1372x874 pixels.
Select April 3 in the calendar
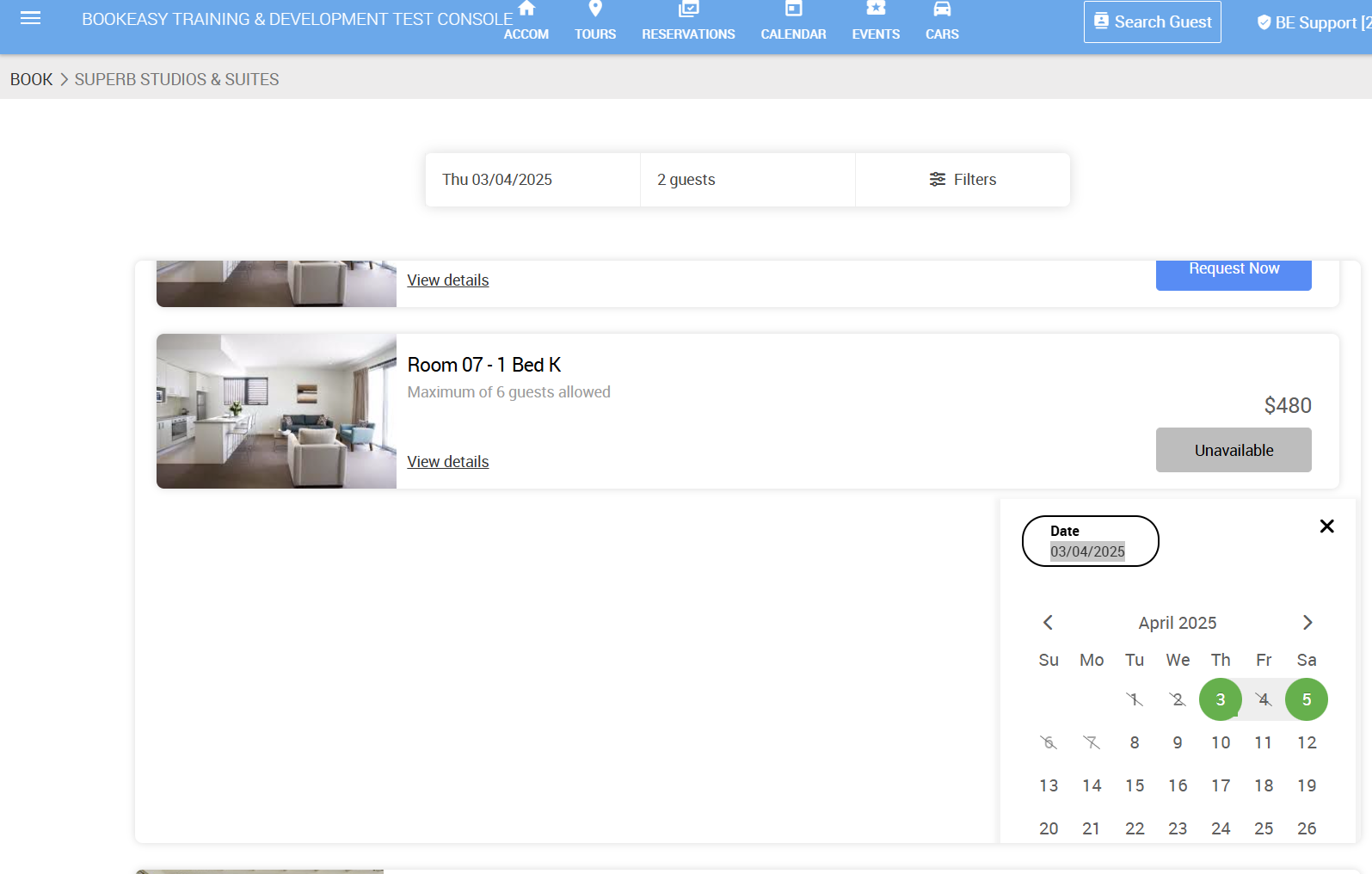tap(1221, 699)
